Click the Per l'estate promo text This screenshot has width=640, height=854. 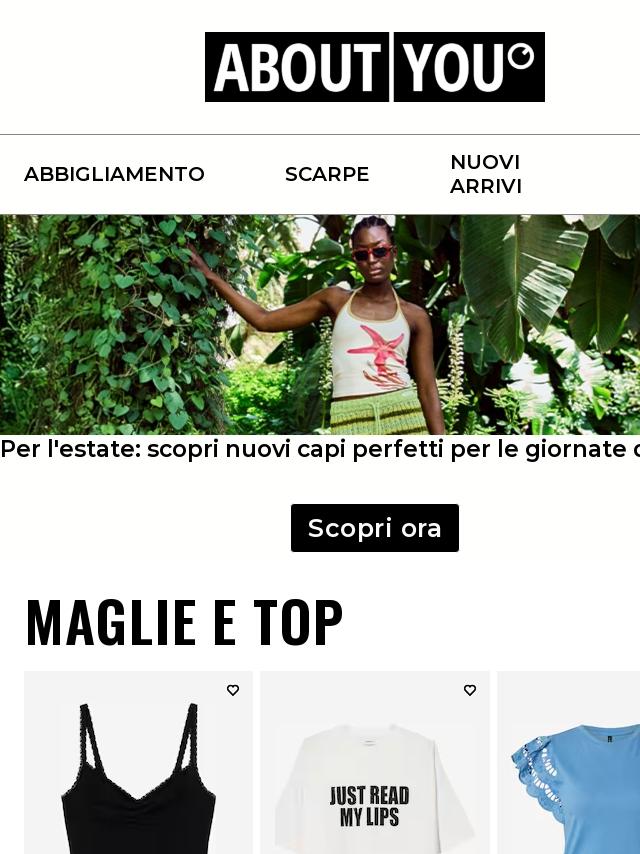coord(320,450)
